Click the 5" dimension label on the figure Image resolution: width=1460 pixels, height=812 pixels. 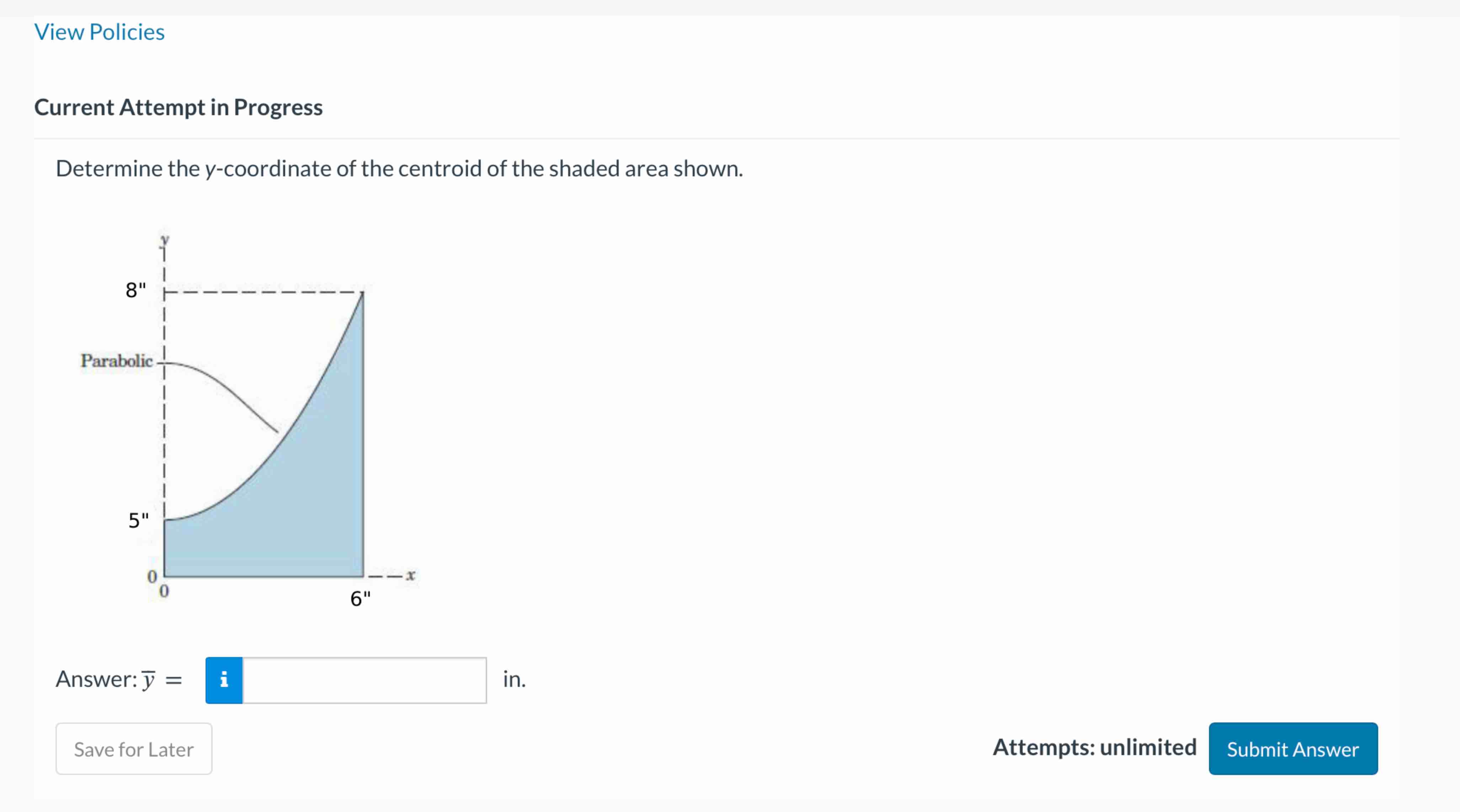point(138,520)
